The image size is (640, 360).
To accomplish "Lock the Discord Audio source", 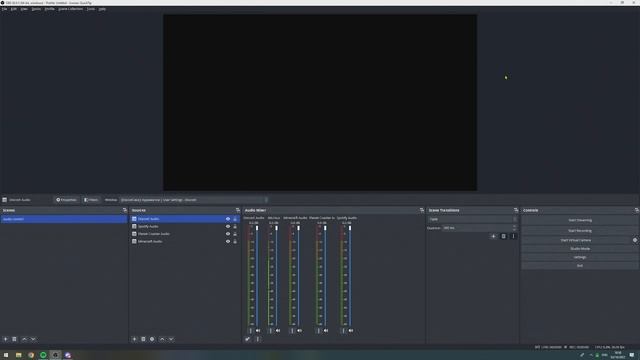I will 235,219.
